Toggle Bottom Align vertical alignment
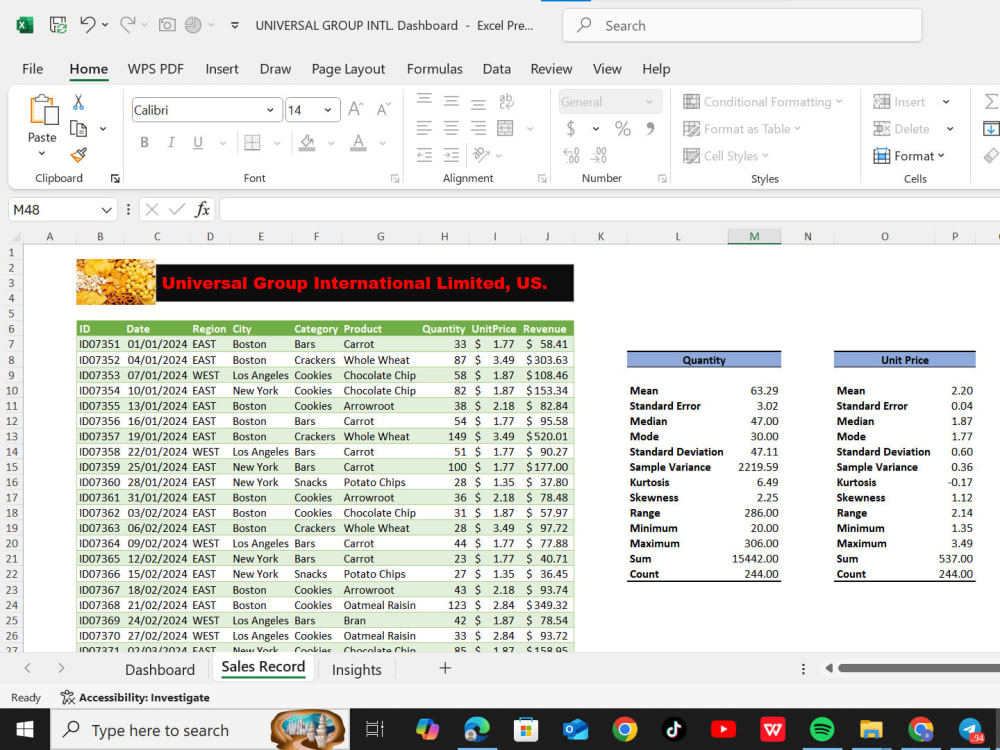This screenshot has width=1000, height=750. point(478,103)
